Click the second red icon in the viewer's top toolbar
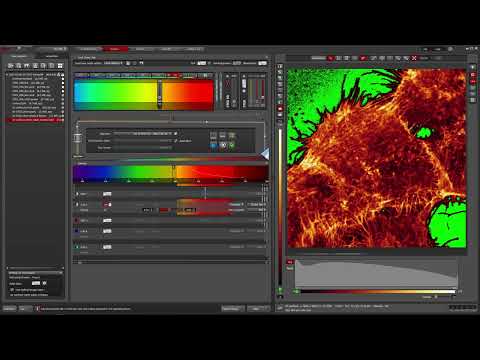The width and height of the screenshot is (480, 360). click(363, 58)
